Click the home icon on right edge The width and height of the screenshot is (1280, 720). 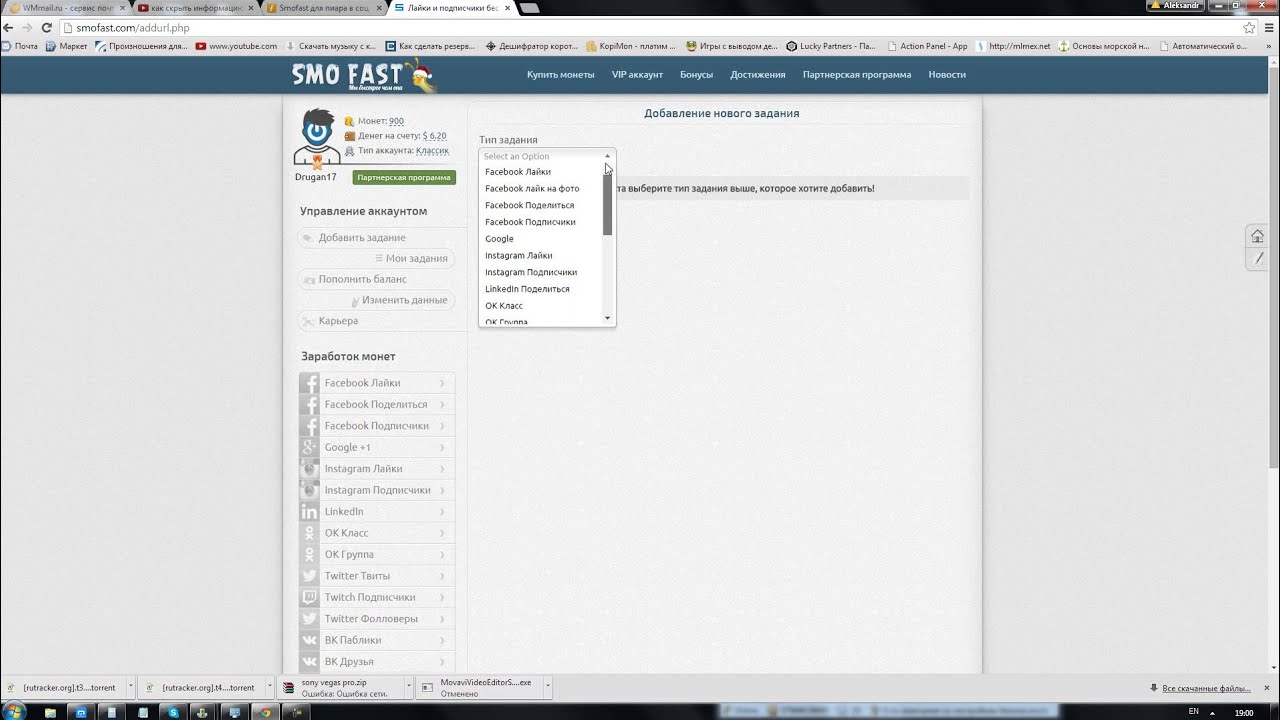click(x=1258, y=237)
